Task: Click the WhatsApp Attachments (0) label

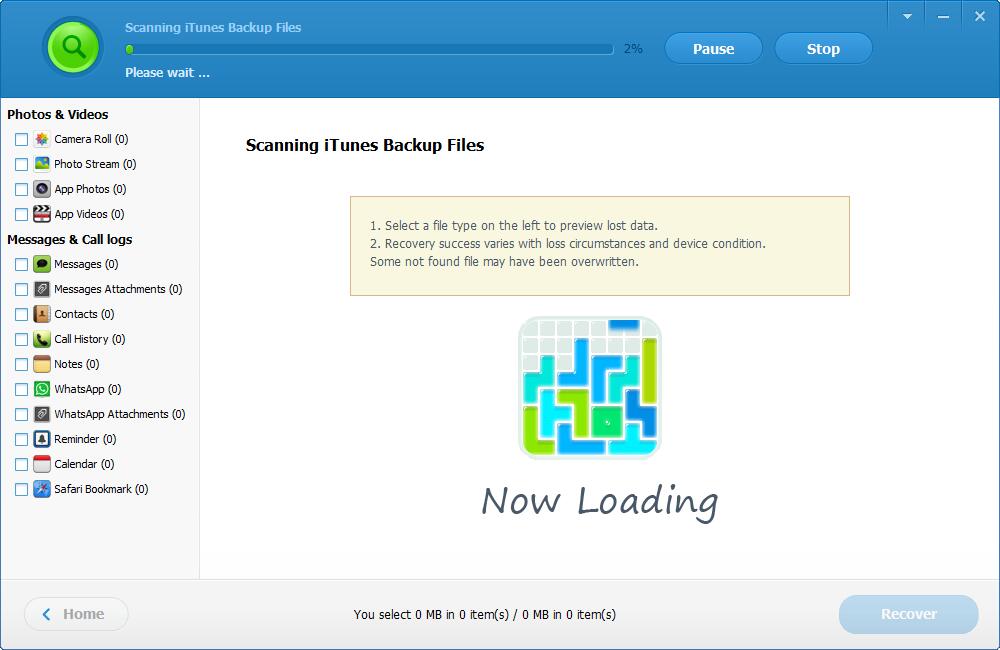Action: click(x=120, y=414)
